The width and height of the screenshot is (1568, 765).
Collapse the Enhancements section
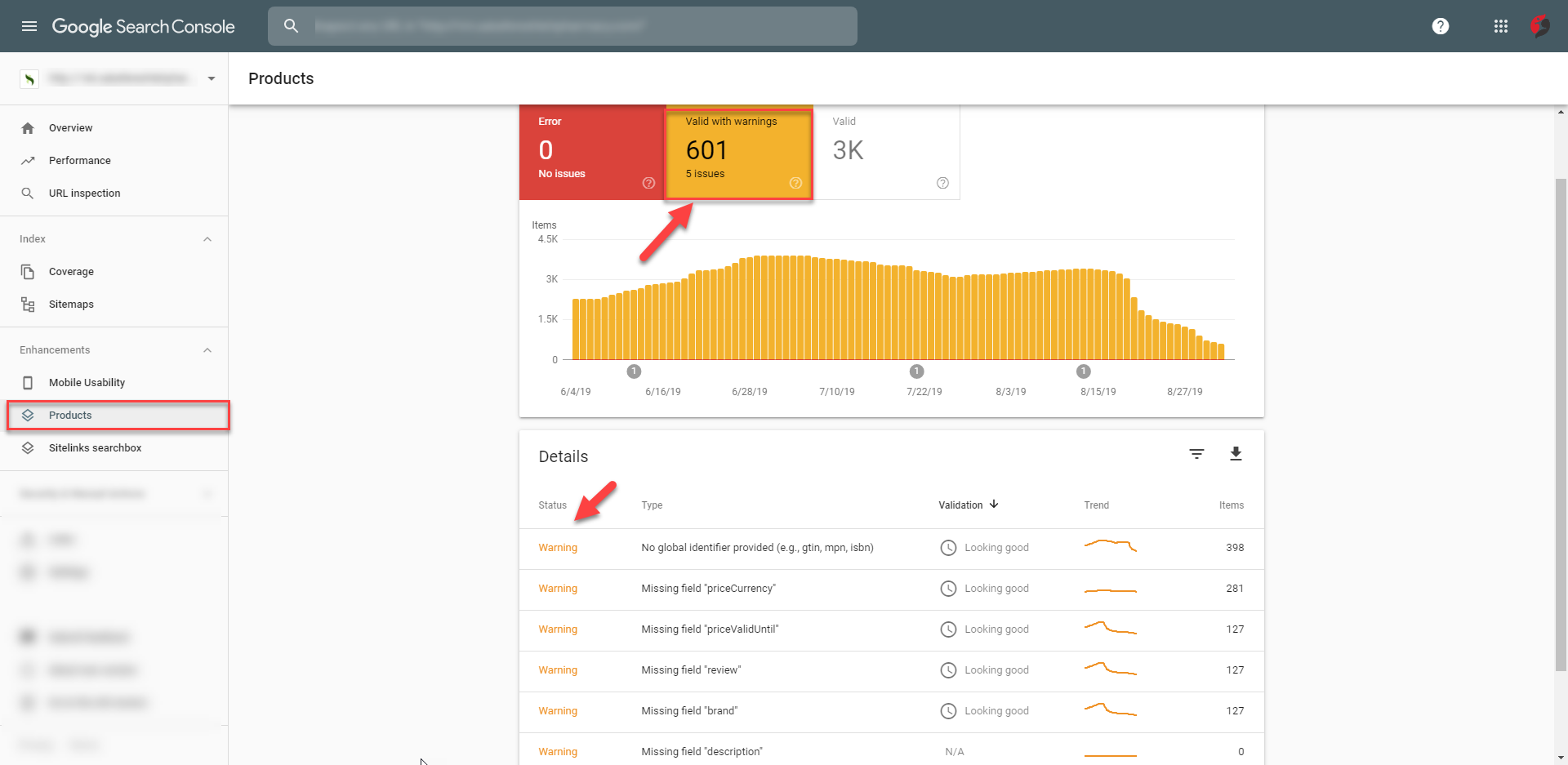click(207, 350)
